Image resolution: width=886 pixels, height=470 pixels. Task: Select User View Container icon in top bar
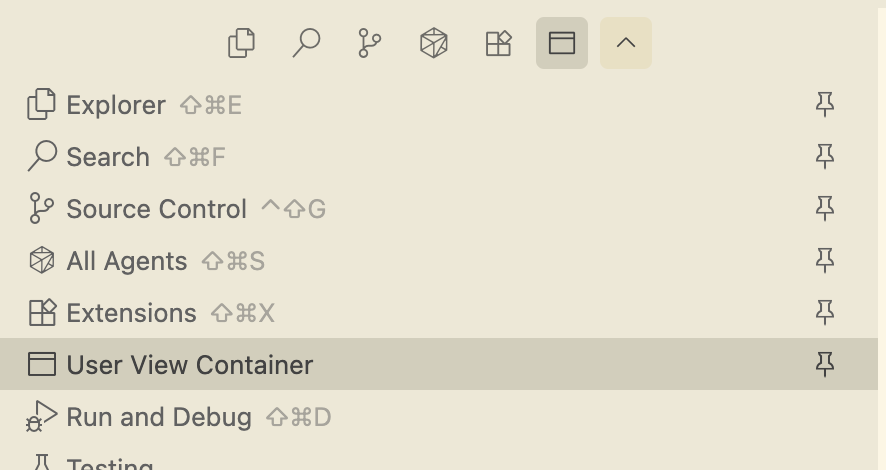(562, 43)
